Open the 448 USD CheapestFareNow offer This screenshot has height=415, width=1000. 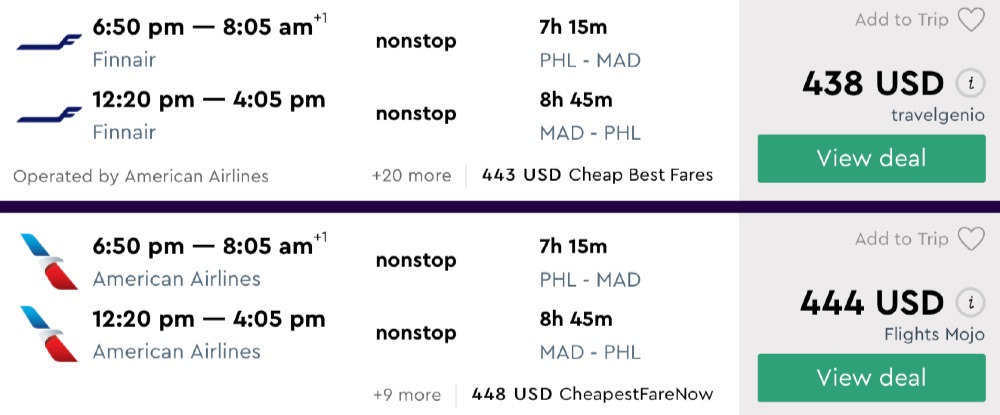pos(592,394)
